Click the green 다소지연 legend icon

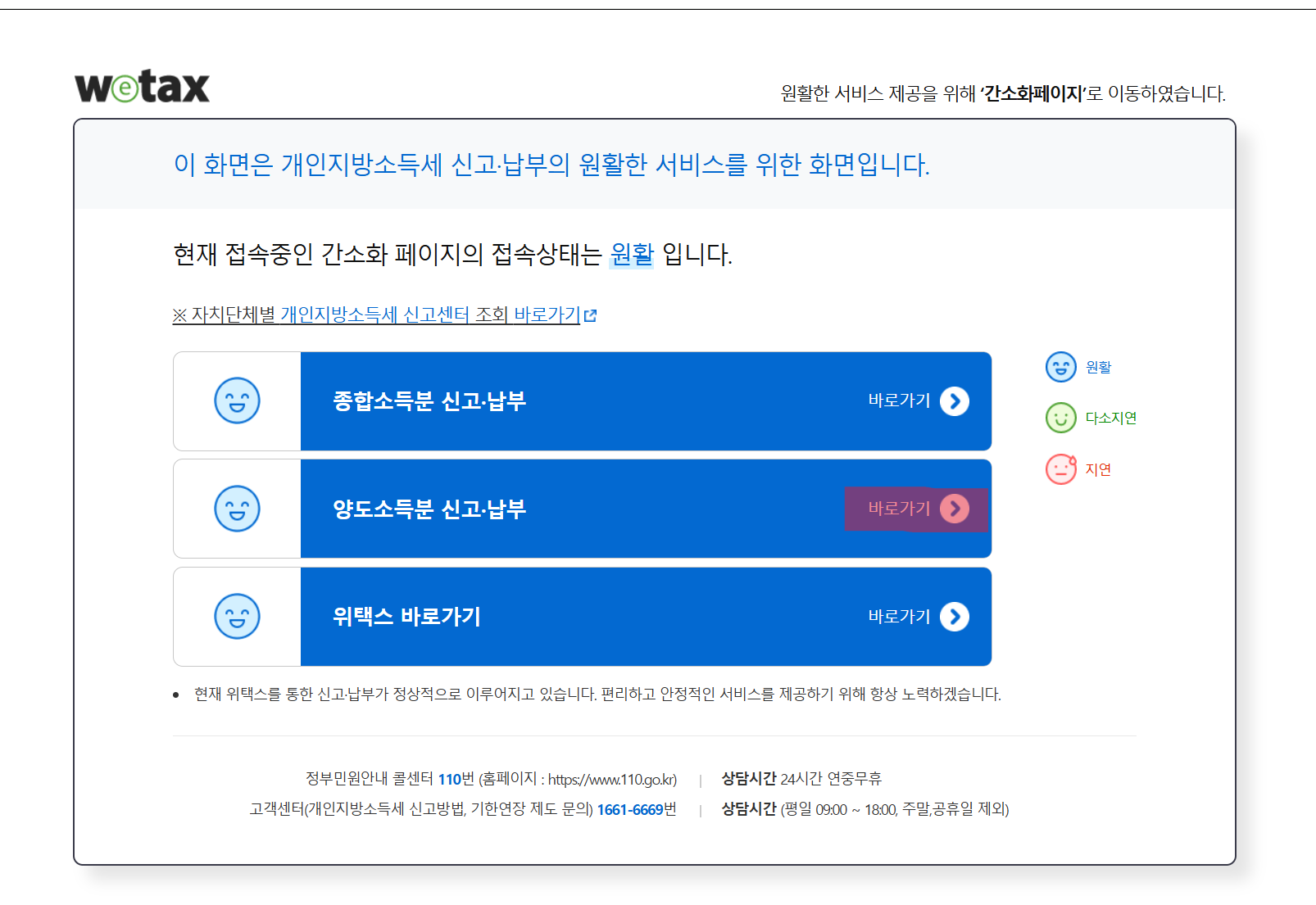pyautogui.click(x=1061, y=418)
